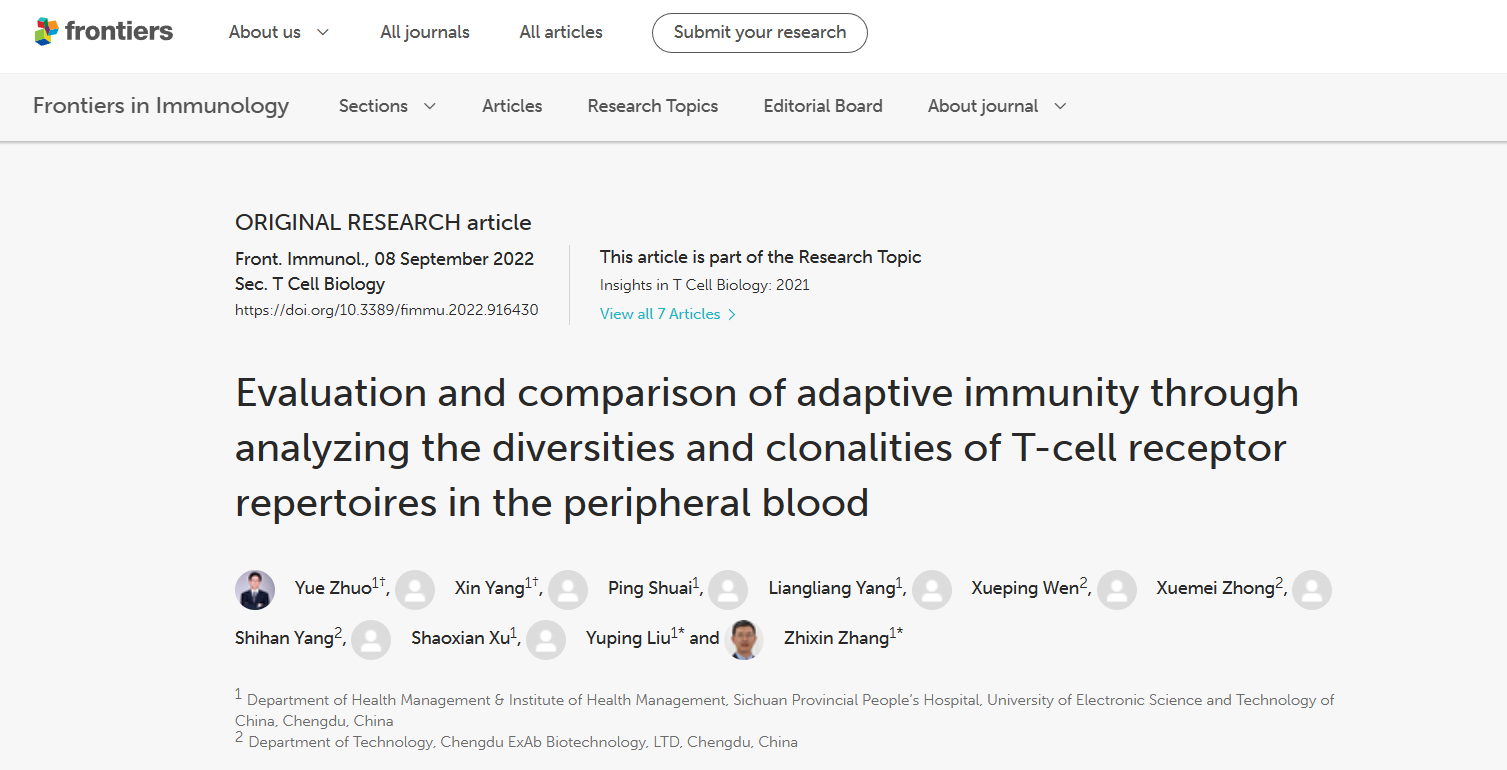This screenshot has width=1507, height=770.
Task: Open Insights in T Cell Biology: 2021 topic
Action: (705, 285)
